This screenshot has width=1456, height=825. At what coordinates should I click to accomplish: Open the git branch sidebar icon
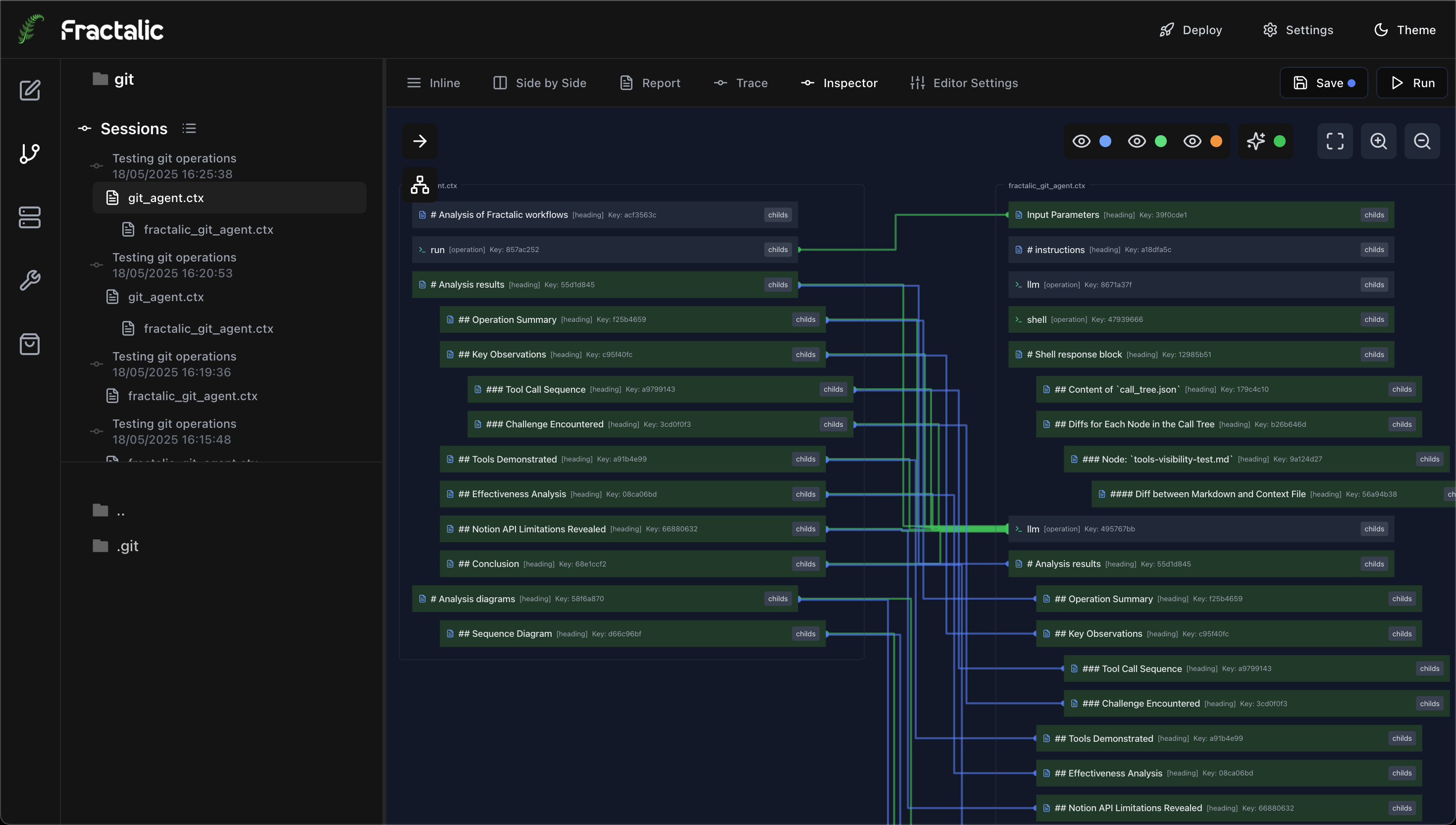pos(30,154)
